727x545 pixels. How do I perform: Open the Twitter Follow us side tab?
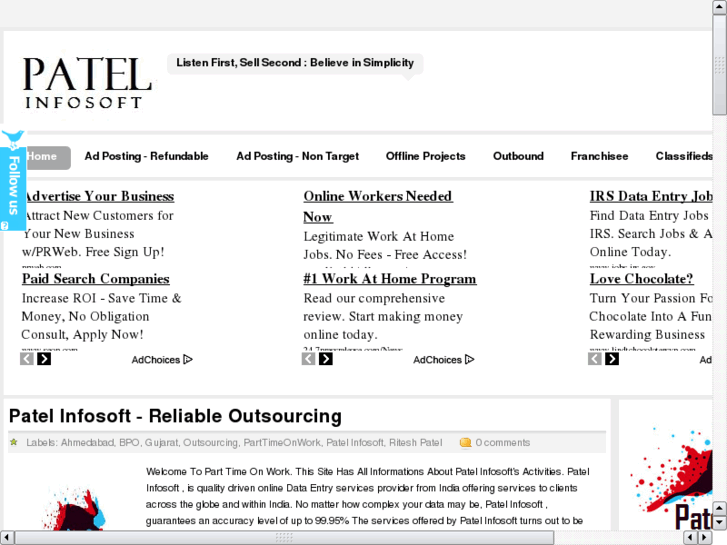(13, 181)
